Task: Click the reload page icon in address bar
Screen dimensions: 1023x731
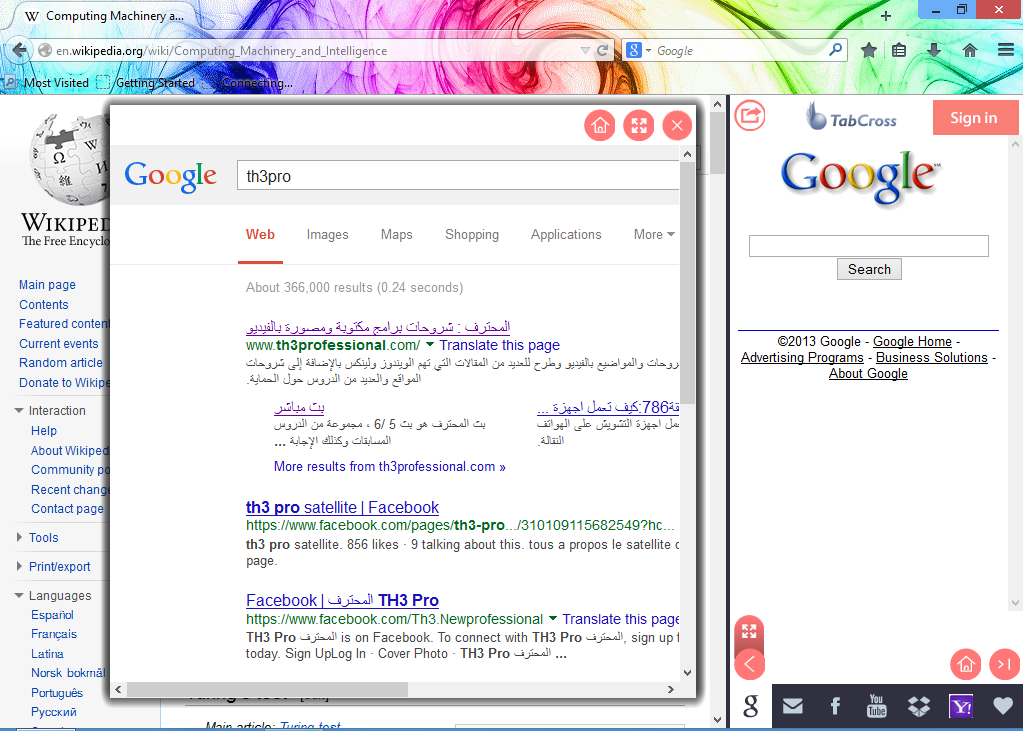Action: pos(603,50)
